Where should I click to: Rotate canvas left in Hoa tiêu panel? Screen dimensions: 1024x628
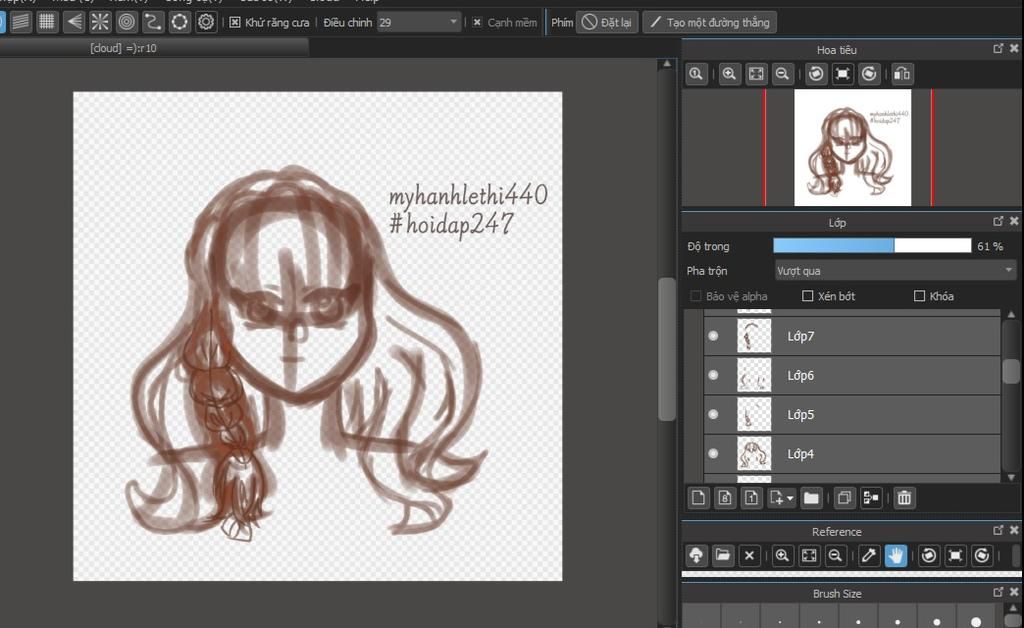(816, 74)
